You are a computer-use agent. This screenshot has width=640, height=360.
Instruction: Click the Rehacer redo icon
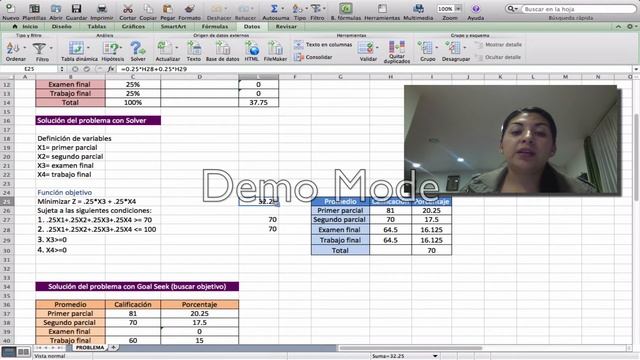(243, 9)
